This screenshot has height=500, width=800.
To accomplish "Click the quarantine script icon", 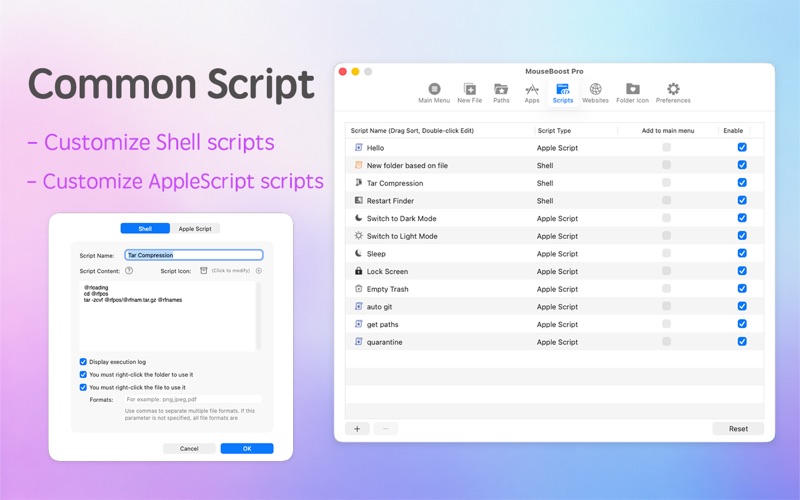I will pos(358,341).
